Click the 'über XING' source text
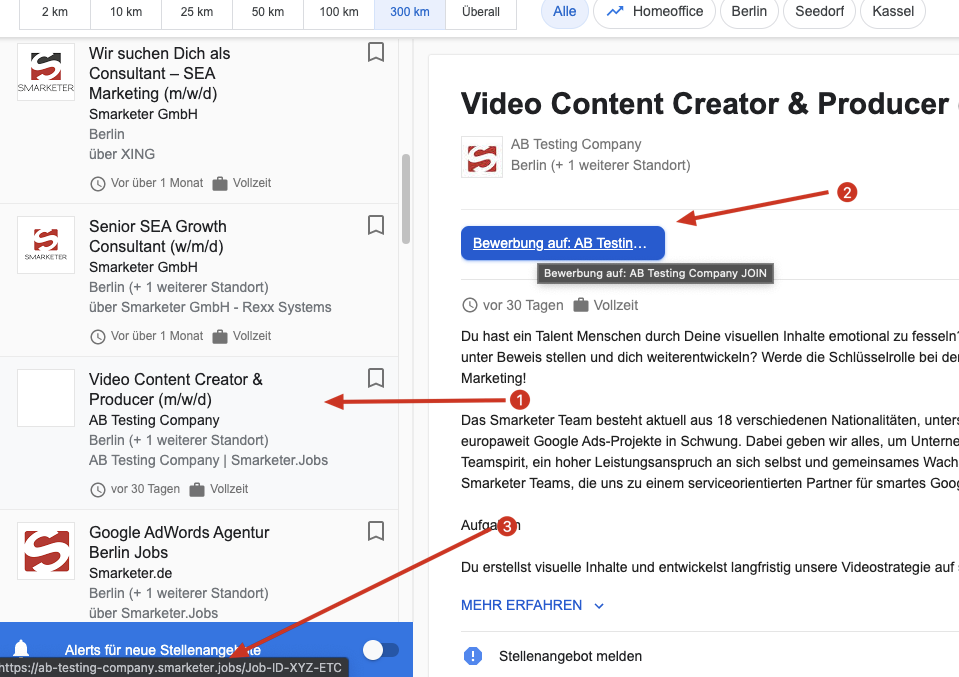Screen dimensions: 959x677 click(122, 154)
